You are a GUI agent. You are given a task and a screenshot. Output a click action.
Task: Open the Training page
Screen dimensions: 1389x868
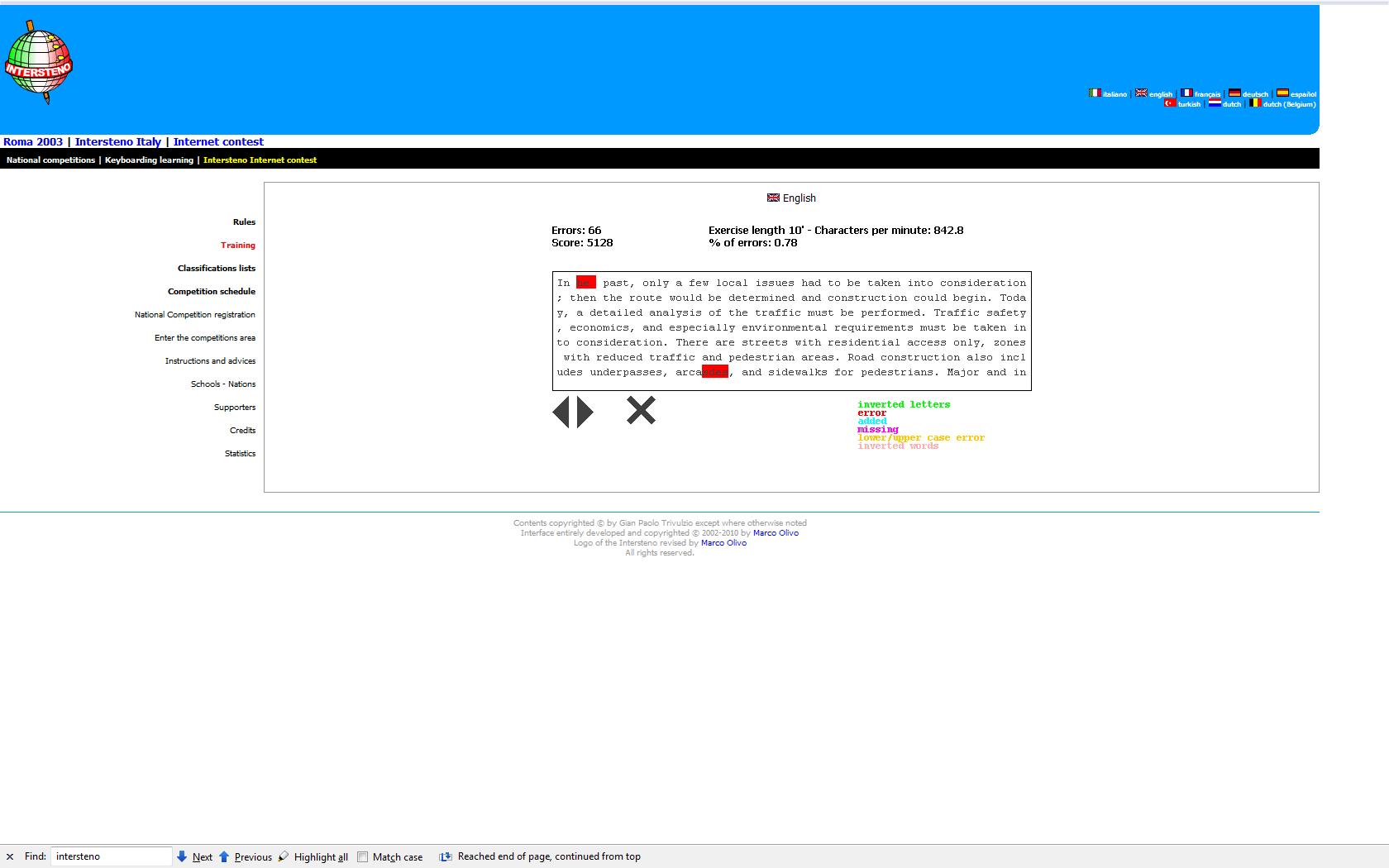coord(238,245)
